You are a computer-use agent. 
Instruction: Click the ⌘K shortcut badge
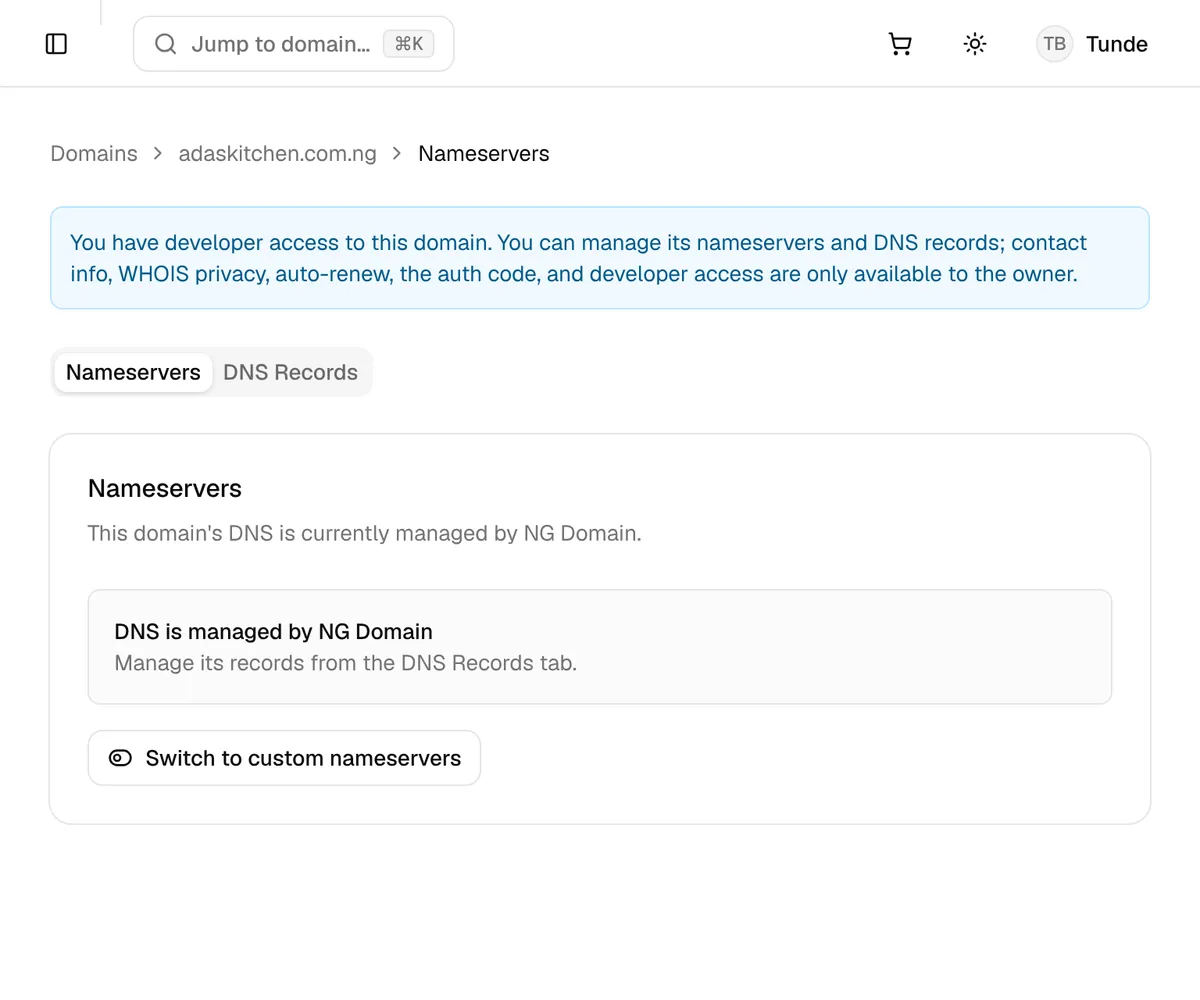[409, 44]
